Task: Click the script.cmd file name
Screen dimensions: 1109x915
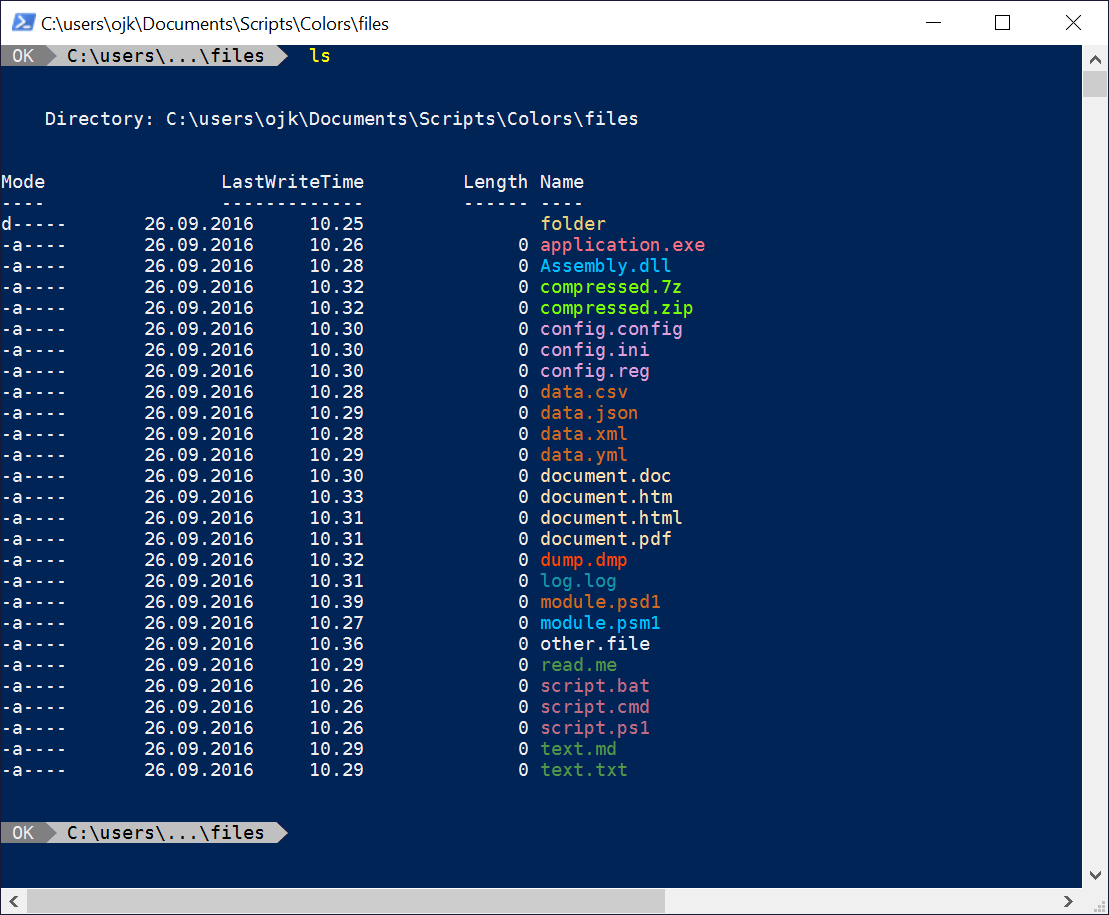Action: pos(595,708)
